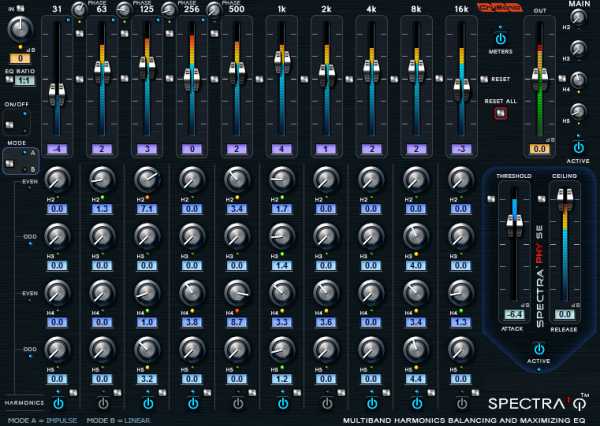The height and width of the screenshot is (426, 600).
Task: Disable harmonics power icon under the 256 band
Action: [193, 403]
